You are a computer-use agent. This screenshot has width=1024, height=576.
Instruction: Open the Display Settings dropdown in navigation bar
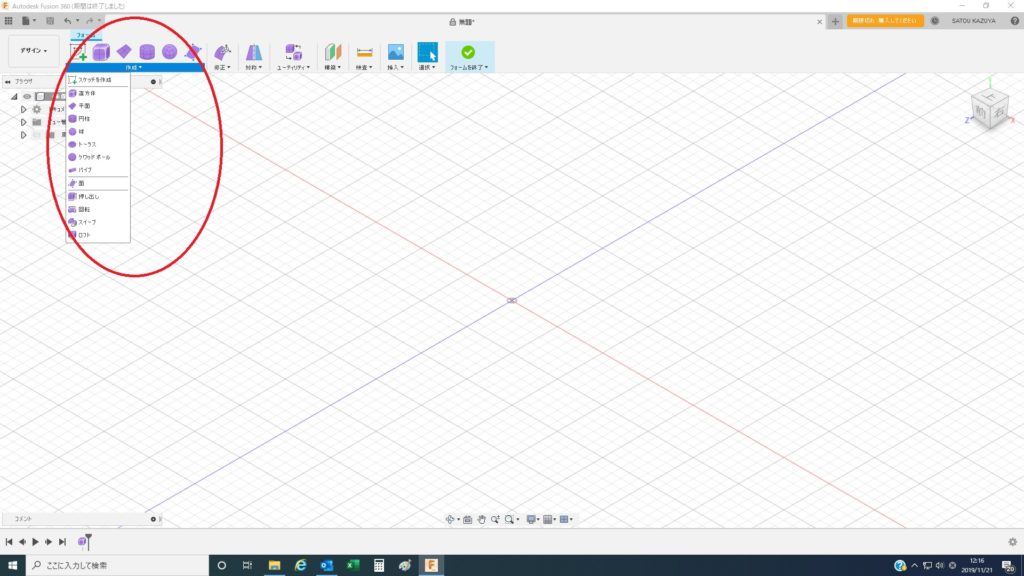533,519
